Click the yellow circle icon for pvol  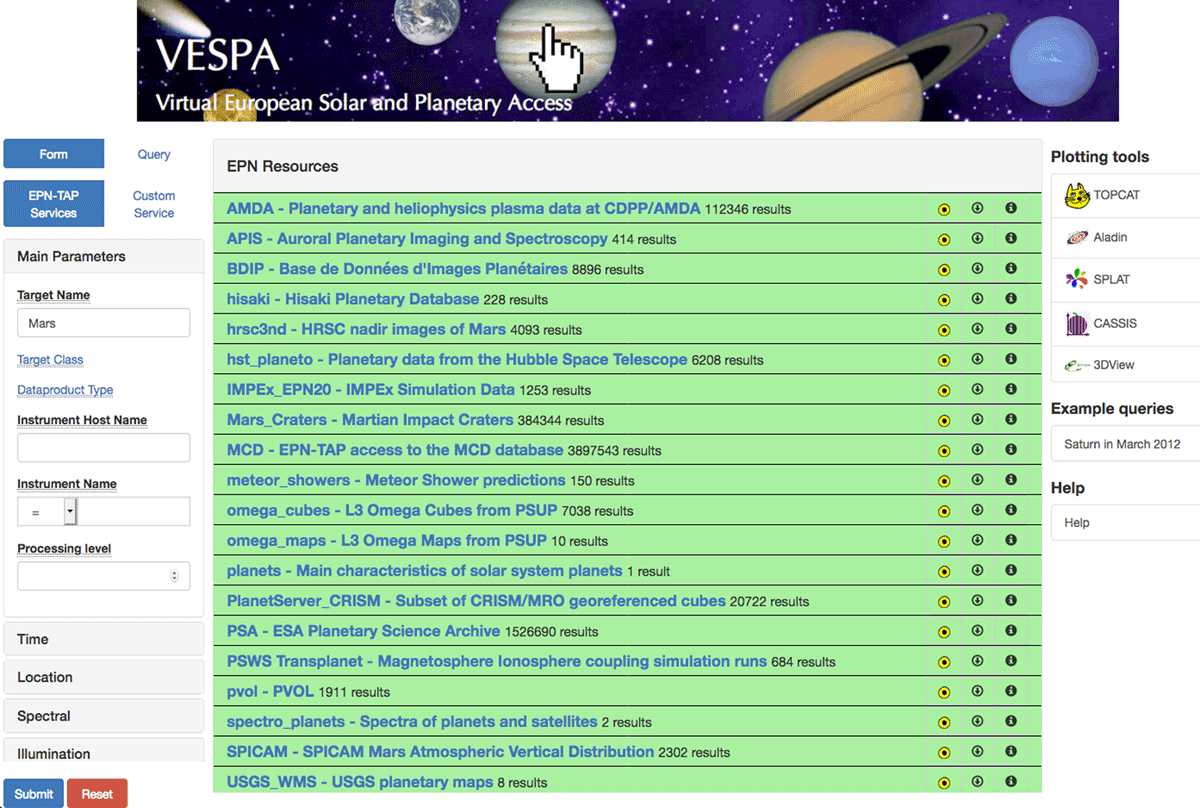tap(944, 692)
